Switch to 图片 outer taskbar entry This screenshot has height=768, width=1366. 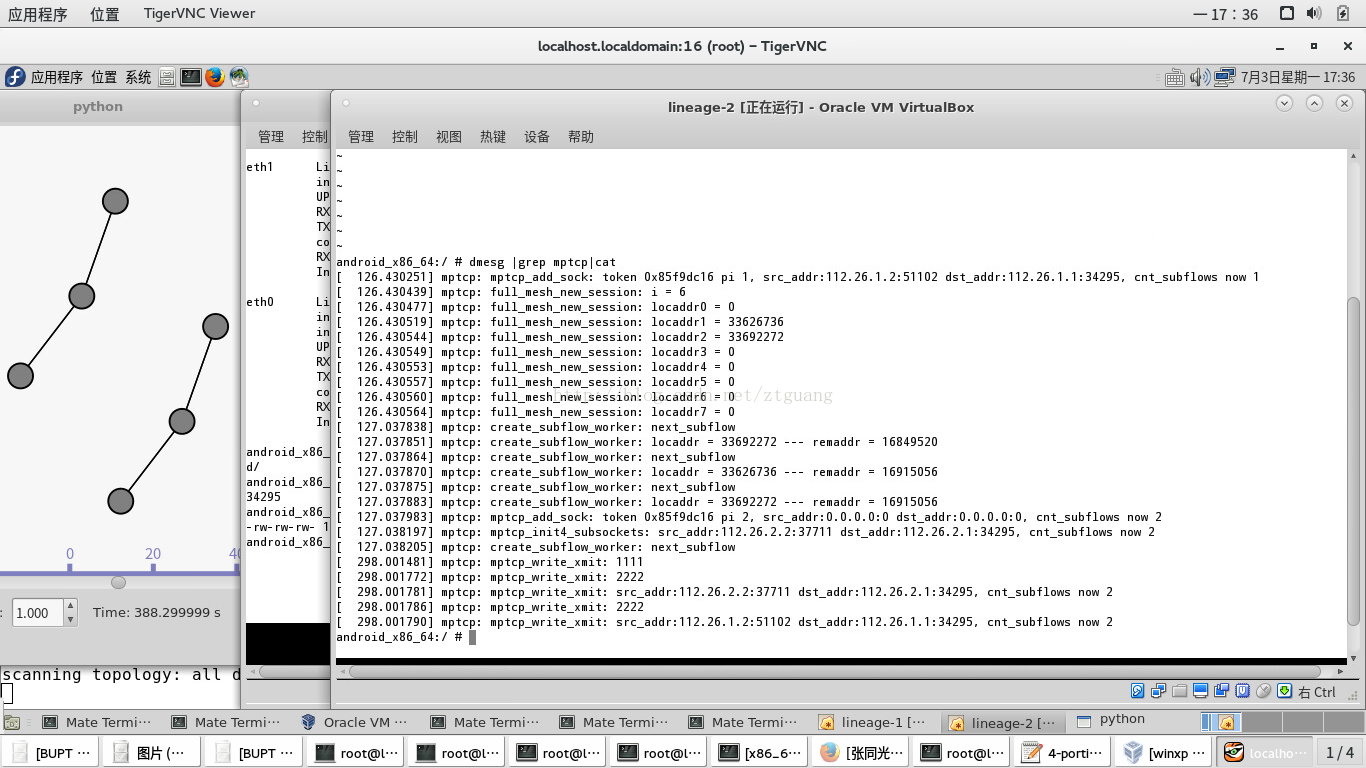pyautogui.click(x=152, y=753)
